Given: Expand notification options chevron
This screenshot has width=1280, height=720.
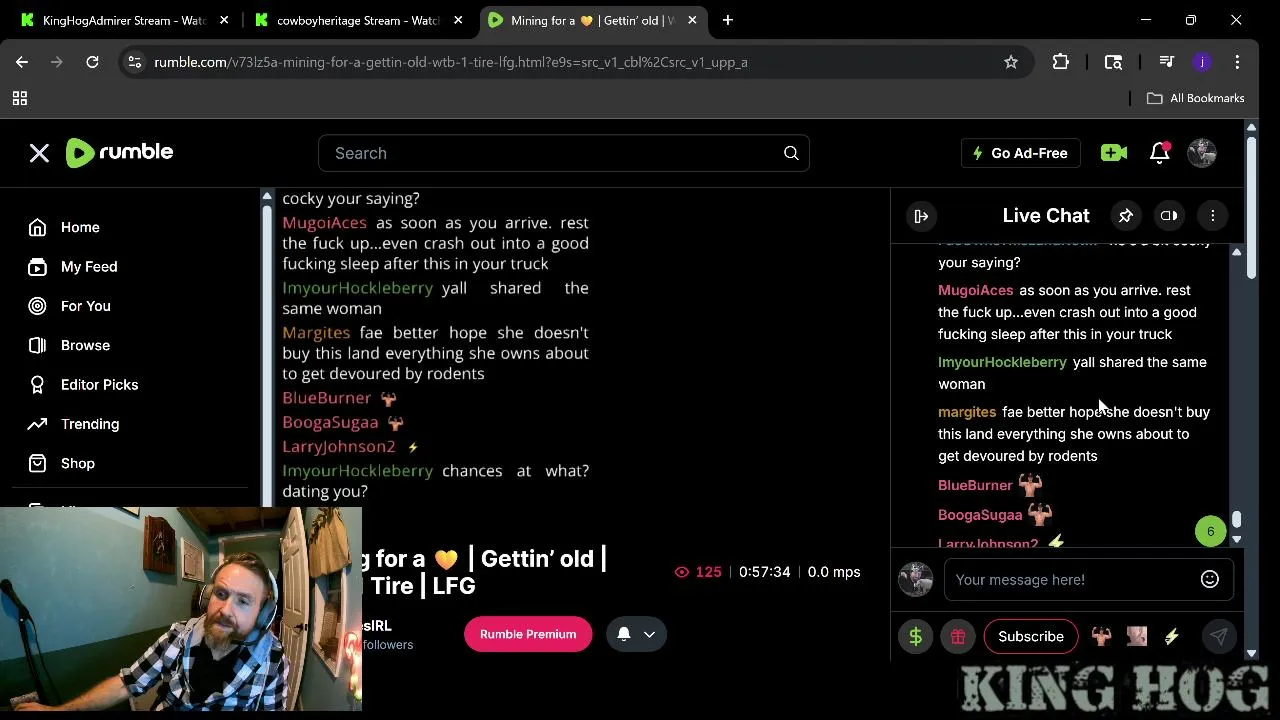Looking at the screenshot, I should coord(649,634).
